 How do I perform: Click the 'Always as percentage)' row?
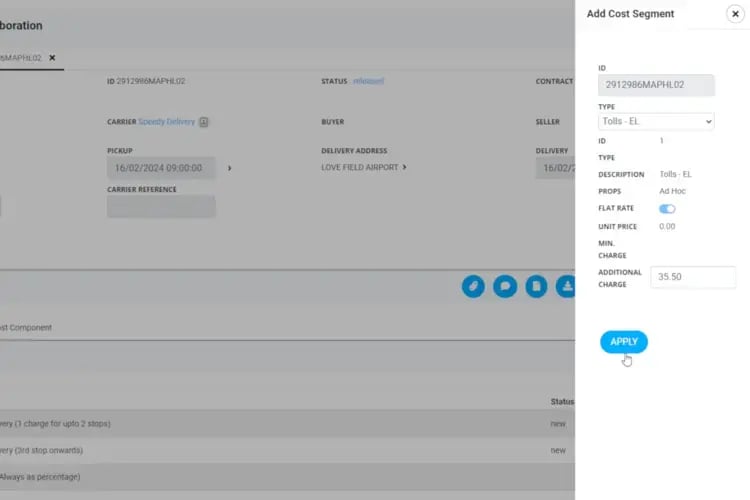point(287,477)
